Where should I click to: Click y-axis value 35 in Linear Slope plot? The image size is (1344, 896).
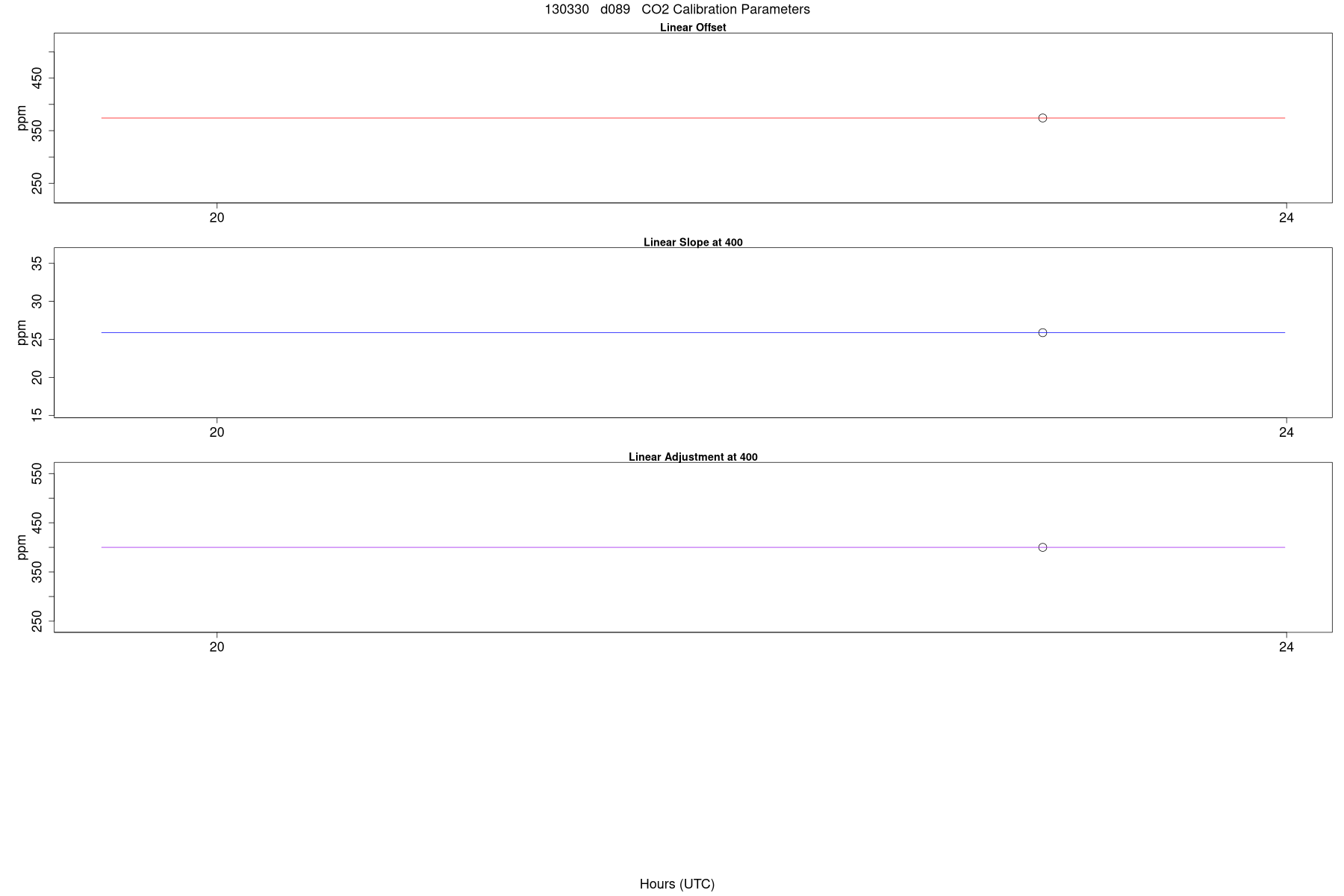[x=37, y=263]
